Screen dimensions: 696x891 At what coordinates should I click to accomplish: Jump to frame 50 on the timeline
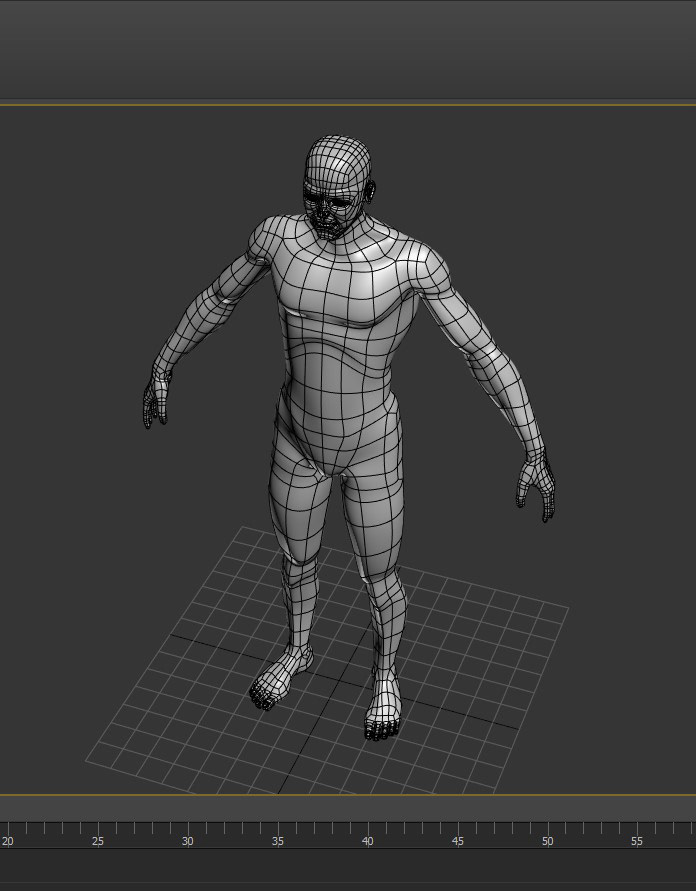coord(547,841)
